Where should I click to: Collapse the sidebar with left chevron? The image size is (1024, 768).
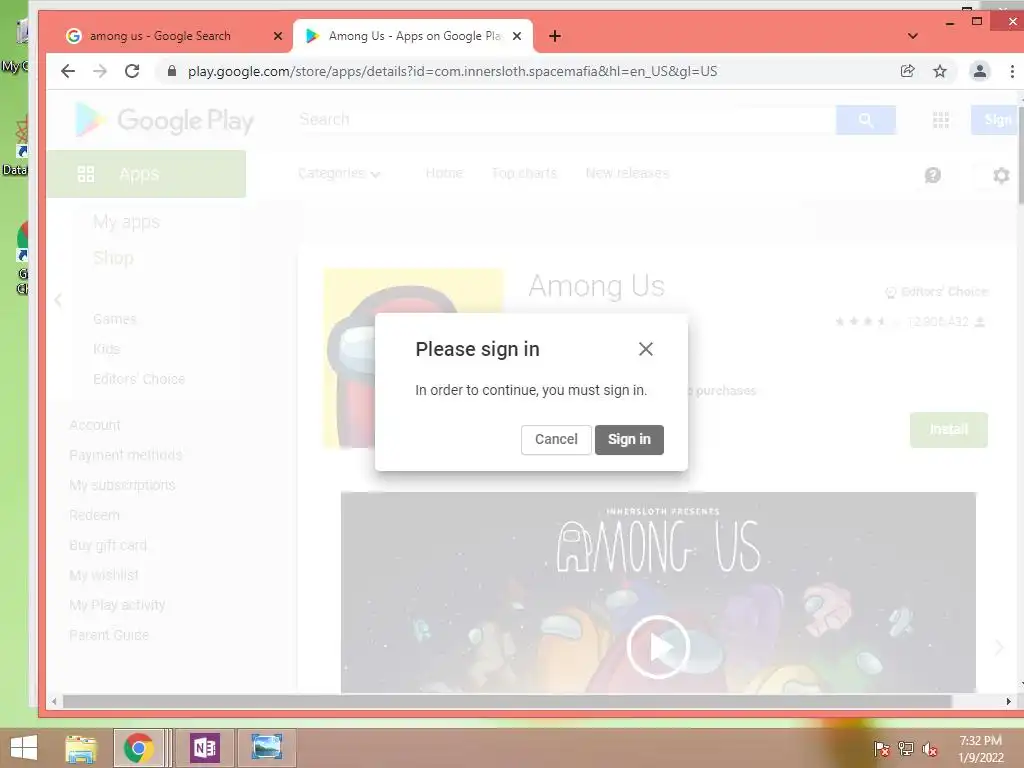click(x=58, y=300)
